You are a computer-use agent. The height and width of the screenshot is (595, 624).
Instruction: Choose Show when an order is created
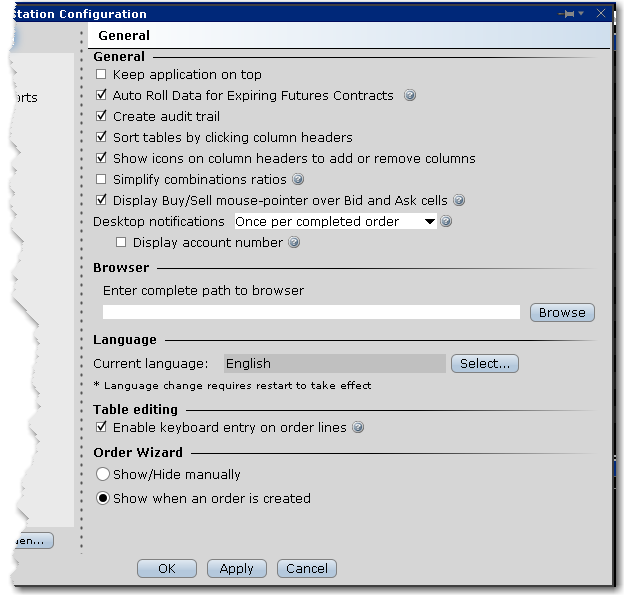click(102, 499)
